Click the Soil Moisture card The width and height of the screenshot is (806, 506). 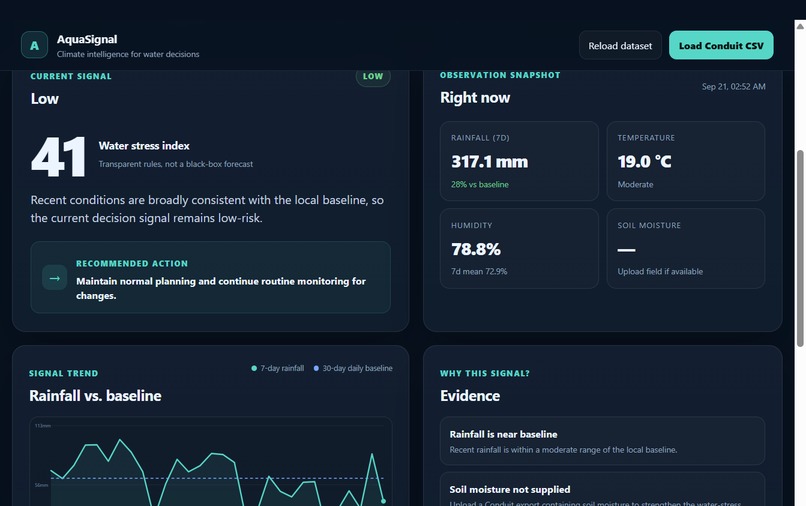tap(686, 248)
